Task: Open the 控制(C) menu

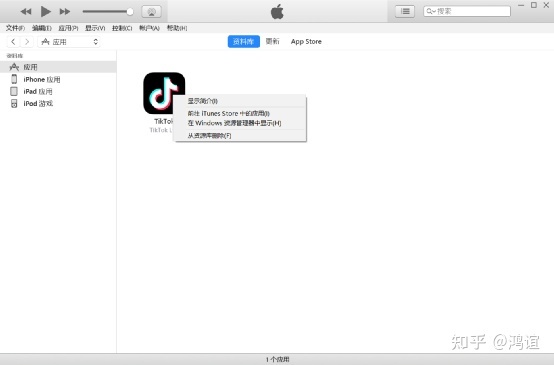Action: (x=122, y=28)
